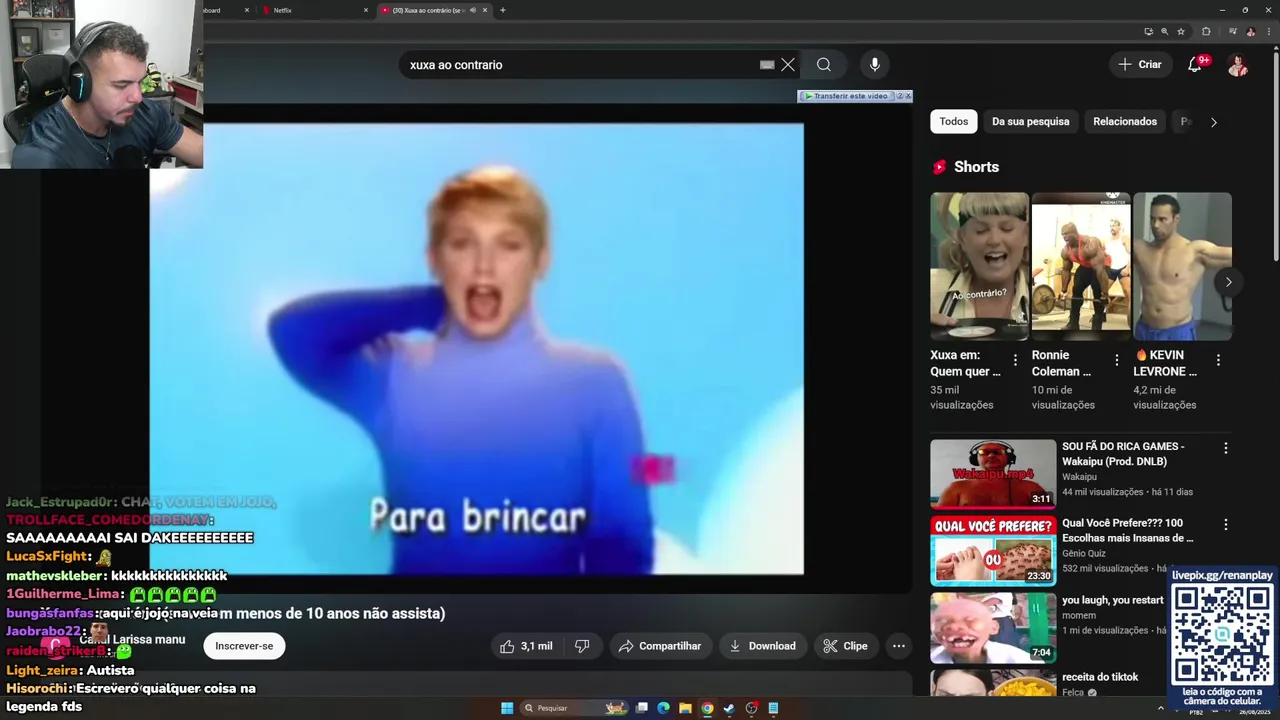Select the Relacionados chip
1280x720 pixels.
(x=1125, y=122)
